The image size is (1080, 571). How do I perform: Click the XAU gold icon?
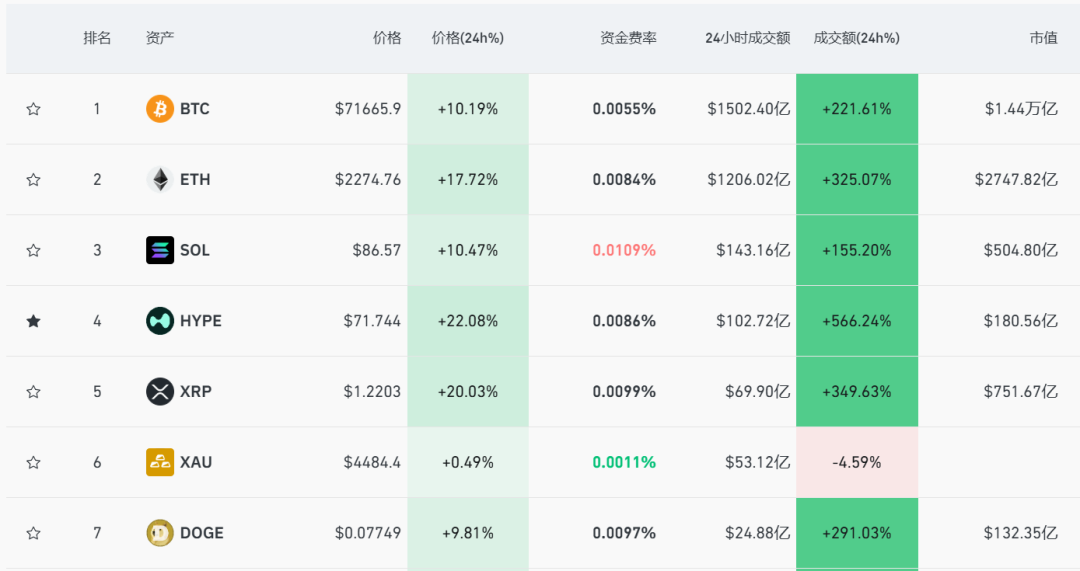tap(160, 462)
